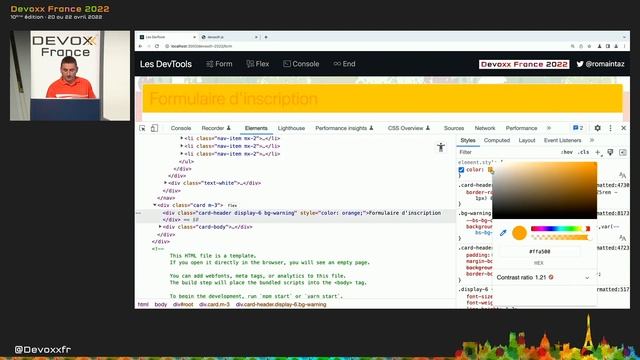
Task: Click the small orange swatch next to color
Action: pyautogui.click(x=490, y=170)
